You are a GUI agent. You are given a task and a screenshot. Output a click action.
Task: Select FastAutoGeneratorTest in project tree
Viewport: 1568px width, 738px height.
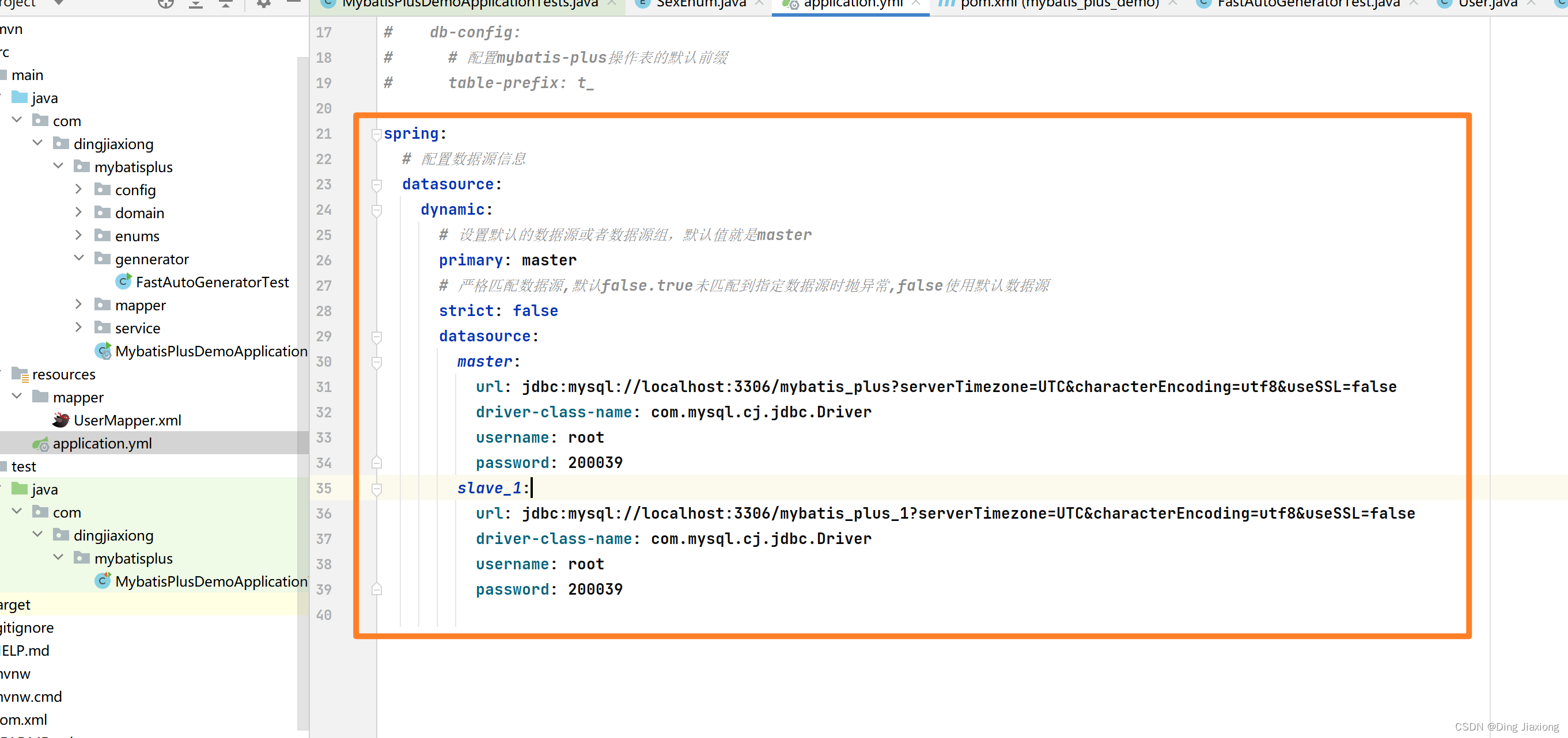pos(213,282)
